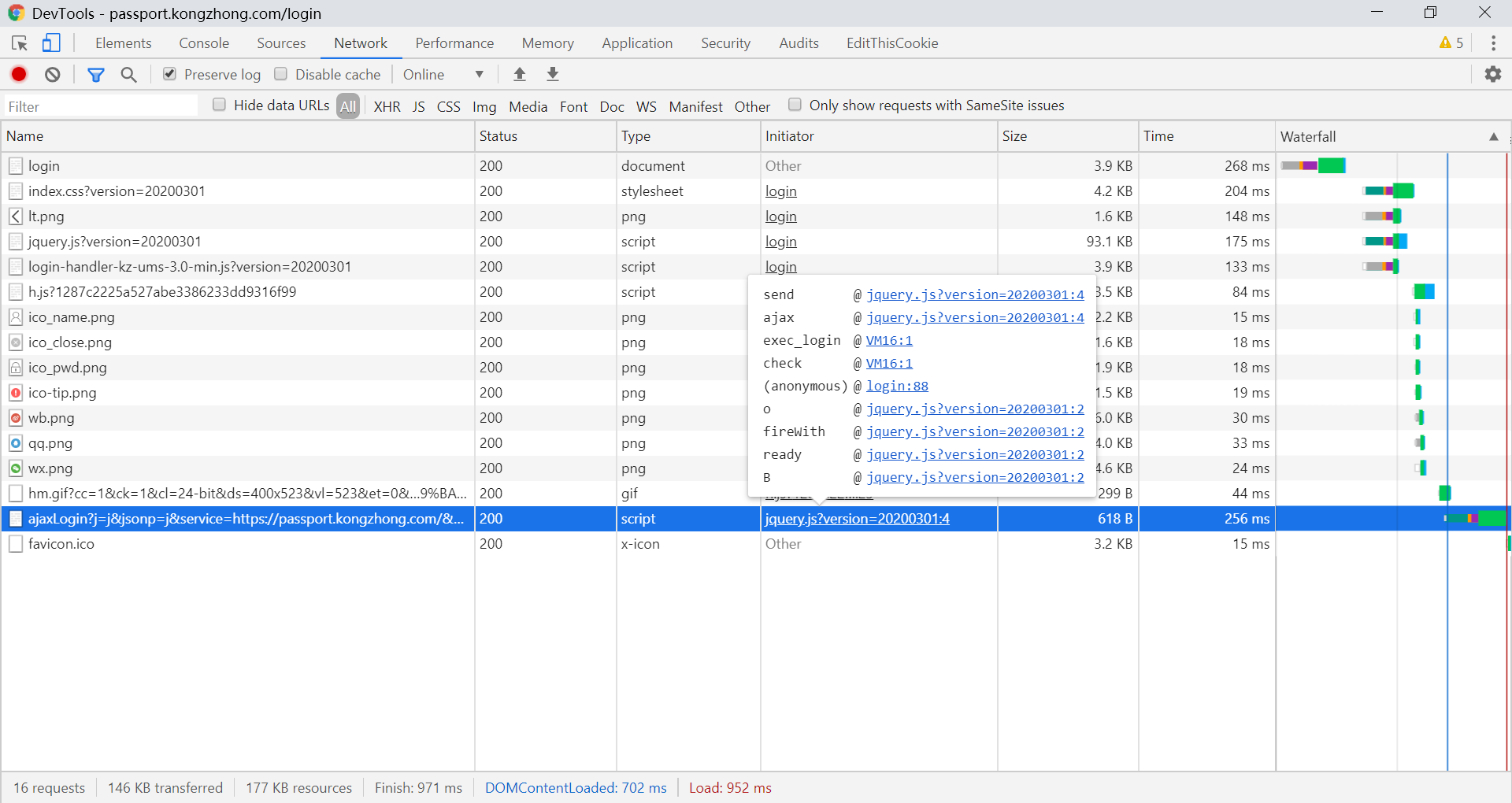Sort requests by Status column
Viewport: 1512px width, 803px height.
546,136
